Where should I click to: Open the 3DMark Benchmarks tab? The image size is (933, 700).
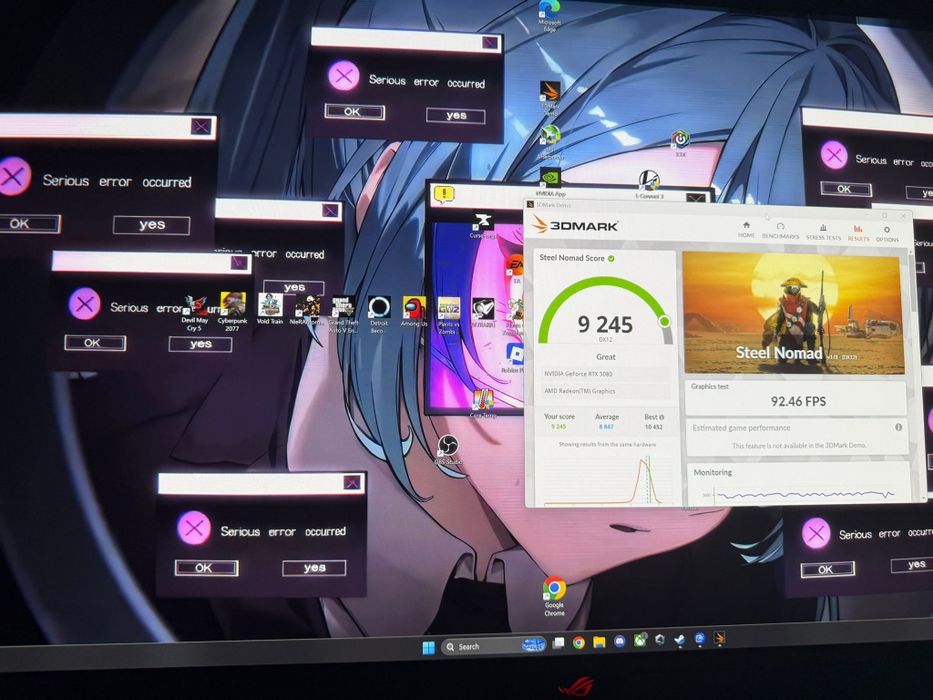[780, 231]
